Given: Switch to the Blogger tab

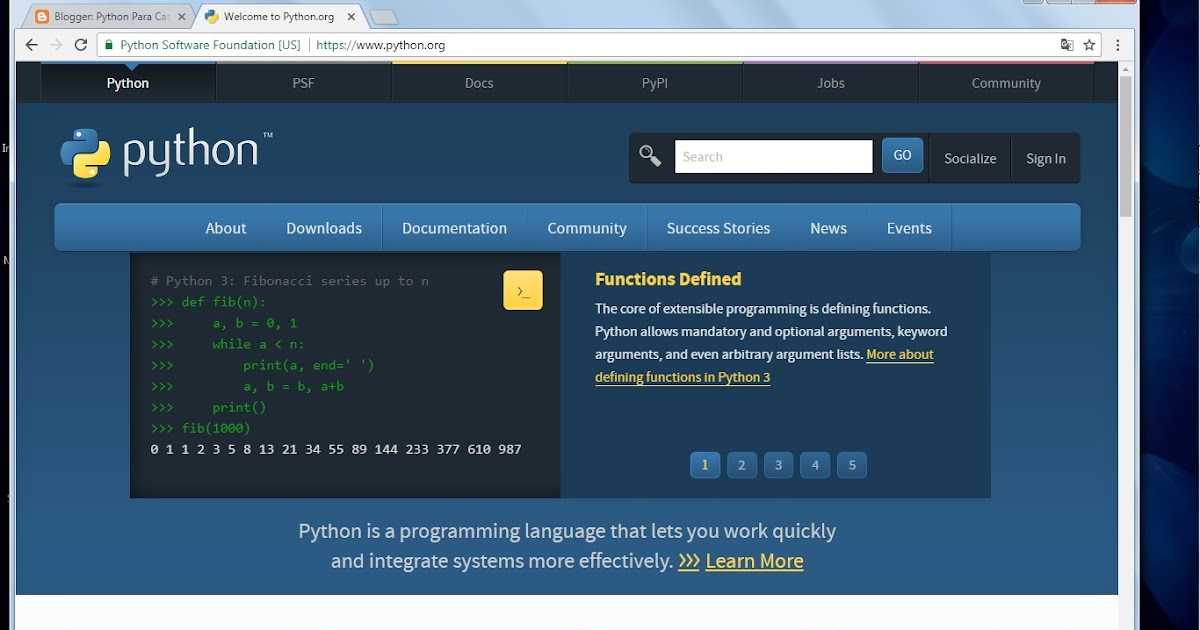Looking at the screenshot, I should click(x=105, y=16).
